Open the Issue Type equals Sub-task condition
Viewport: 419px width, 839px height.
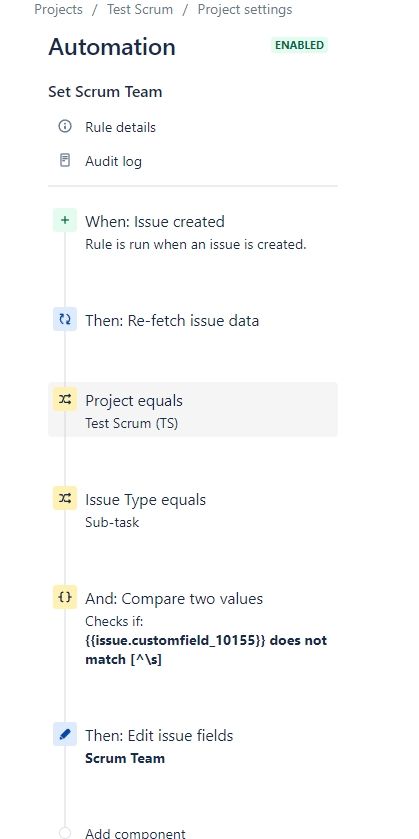tap(193, 508)
